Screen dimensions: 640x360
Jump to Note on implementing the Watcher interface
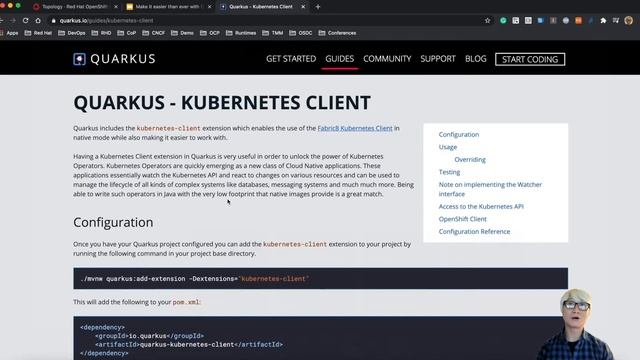click(x=490, y=189)
